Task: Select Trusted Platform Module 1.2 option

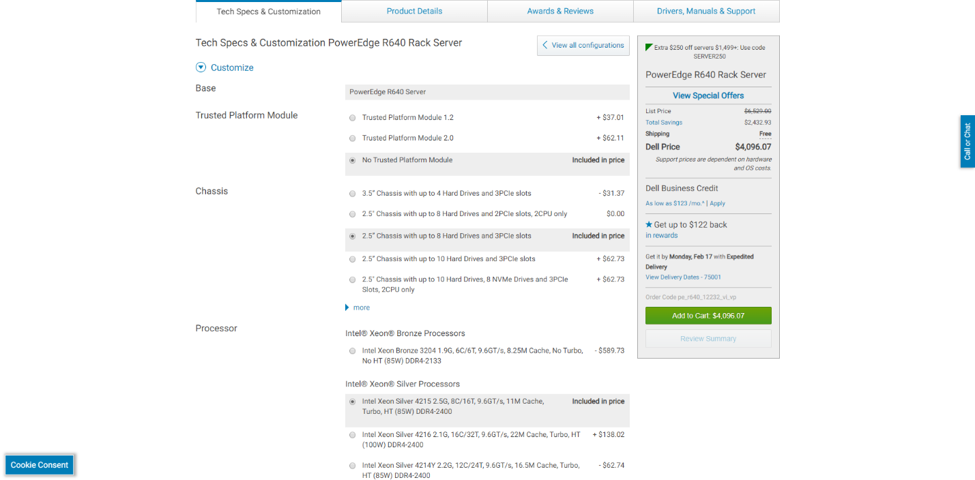Action: 353,118
